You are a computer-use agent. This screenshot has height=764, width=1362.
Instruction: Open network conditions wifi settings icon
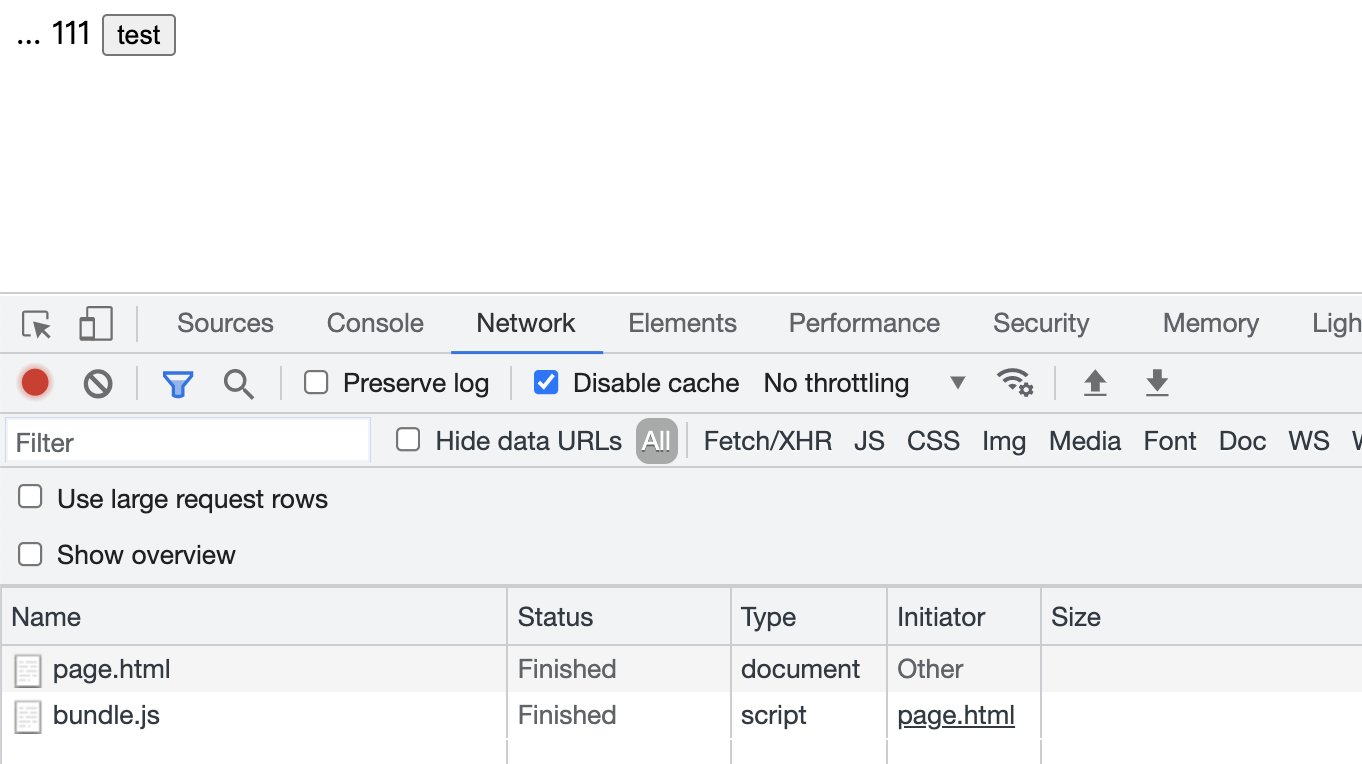(1015, 383)
